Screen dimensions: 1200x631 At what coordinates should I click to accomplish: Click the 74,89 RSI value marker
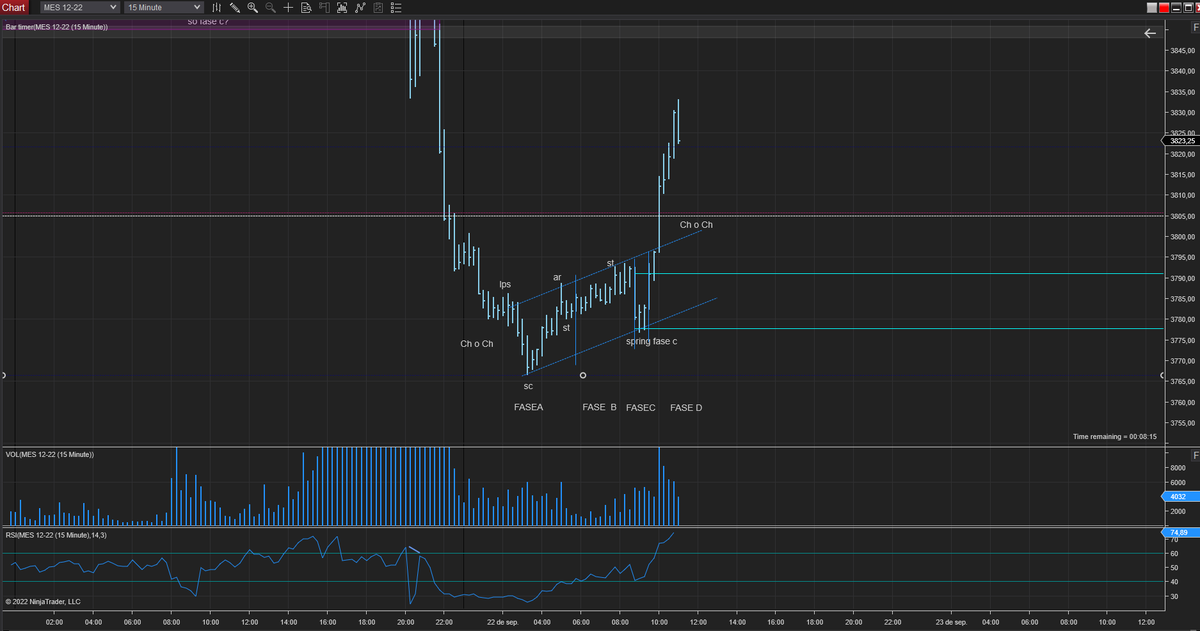(x=1179, y=532)
